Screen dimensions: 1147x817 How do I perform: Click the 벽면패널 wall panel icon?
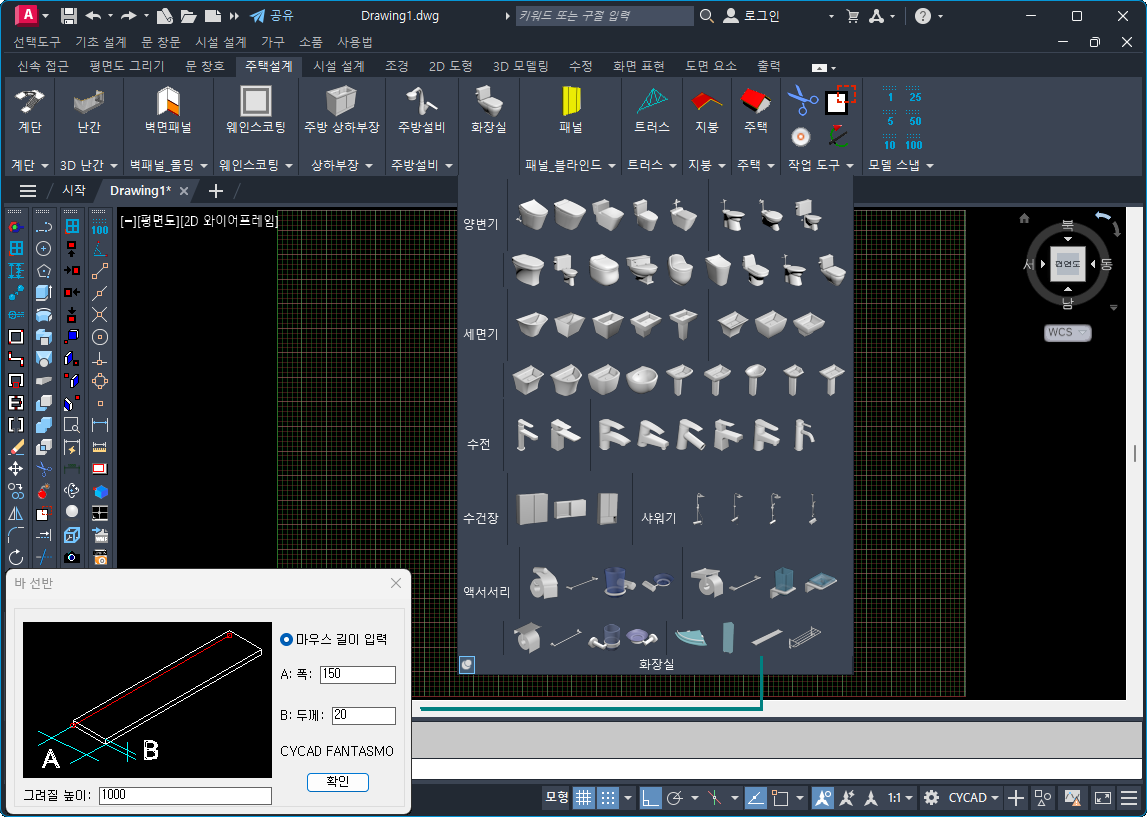click(x=168, y=103)
